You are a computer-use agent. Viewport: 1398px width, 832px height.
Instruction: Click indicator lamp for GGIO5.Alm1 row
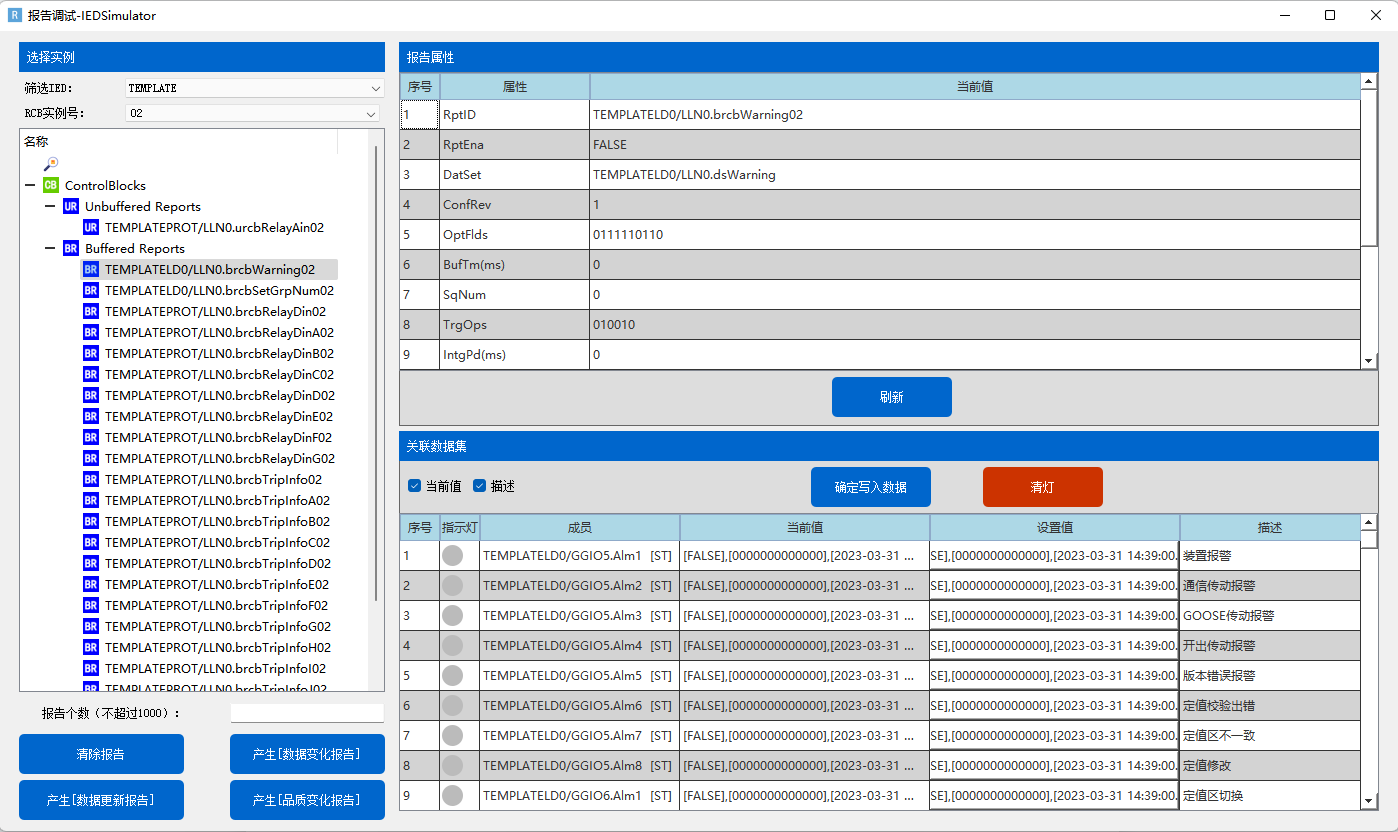[x=453, y=555]
